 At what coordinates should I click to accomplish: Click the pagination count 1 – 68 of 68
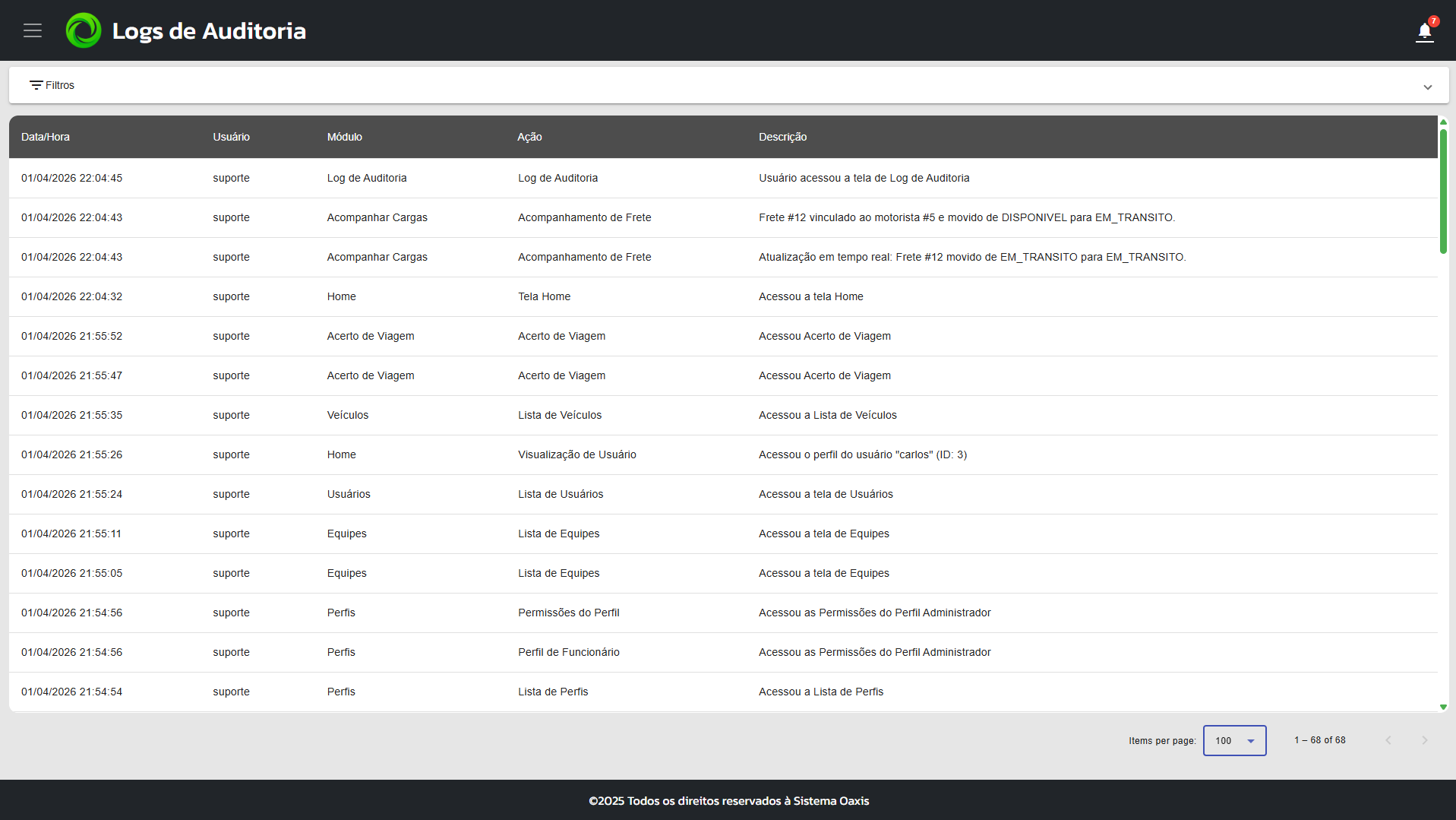1319,739
